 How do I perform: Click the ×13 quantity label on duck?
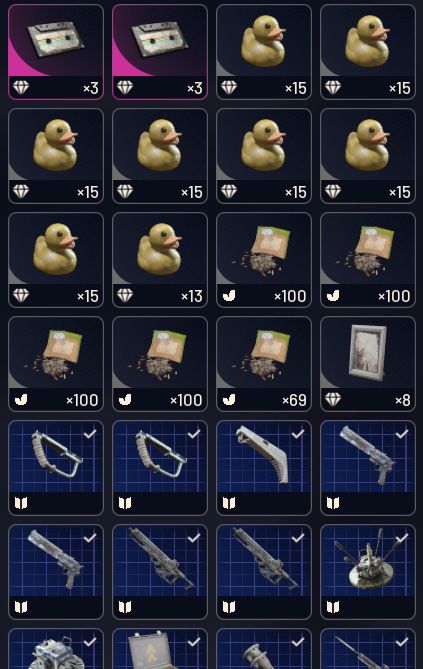point(192,296)
